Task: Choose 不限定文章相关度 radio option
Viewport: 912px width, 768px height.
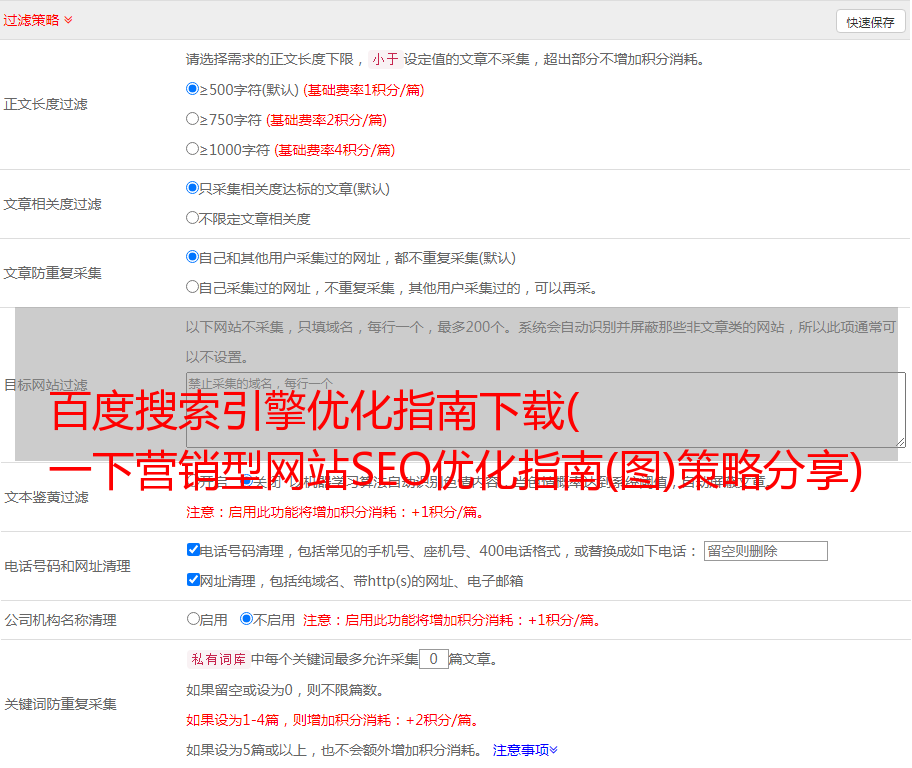Action: click(193, 217)
